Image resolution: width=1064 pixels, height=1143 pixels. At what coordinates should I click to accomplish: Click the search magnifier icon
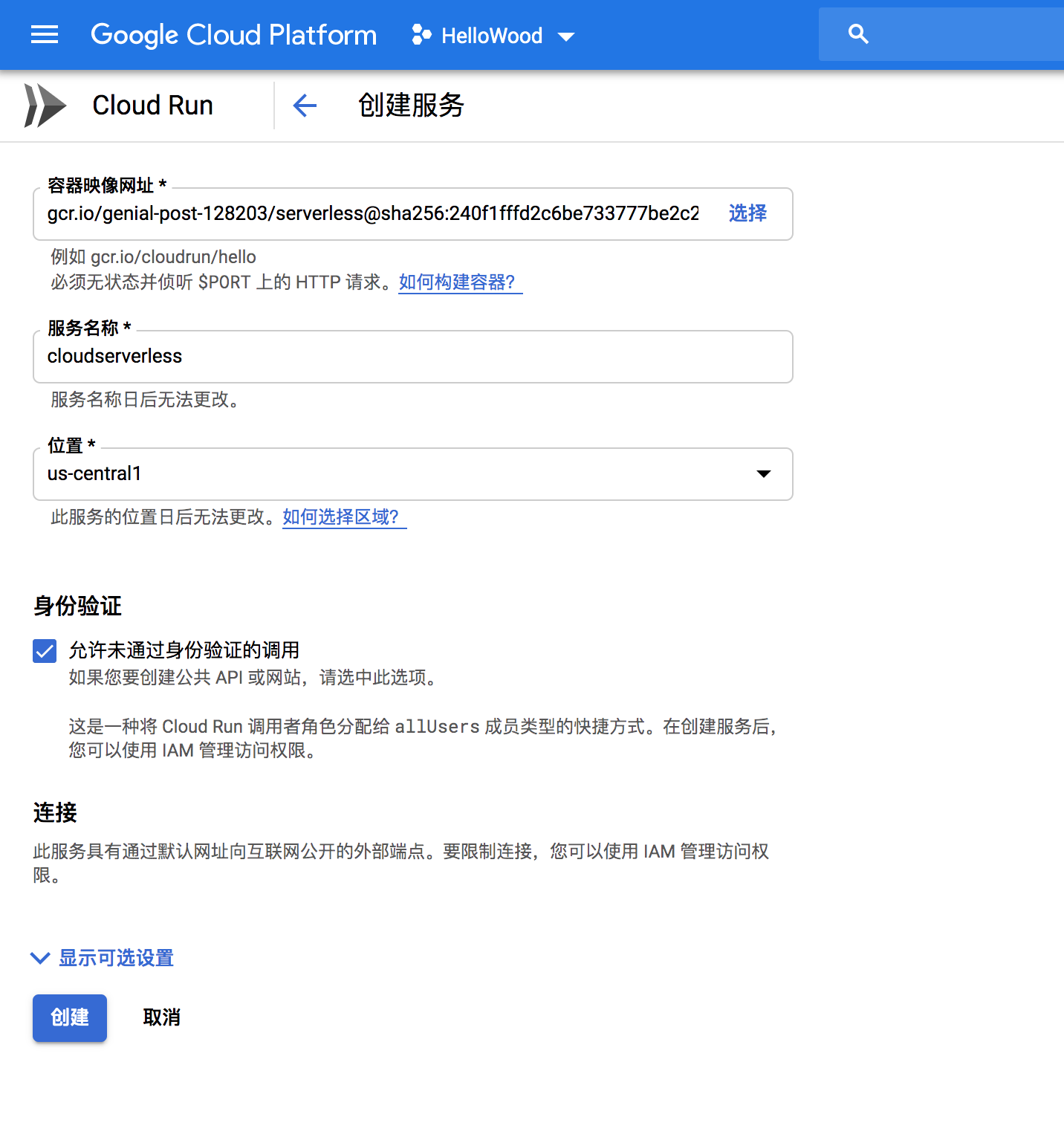[x=858, y=34]
